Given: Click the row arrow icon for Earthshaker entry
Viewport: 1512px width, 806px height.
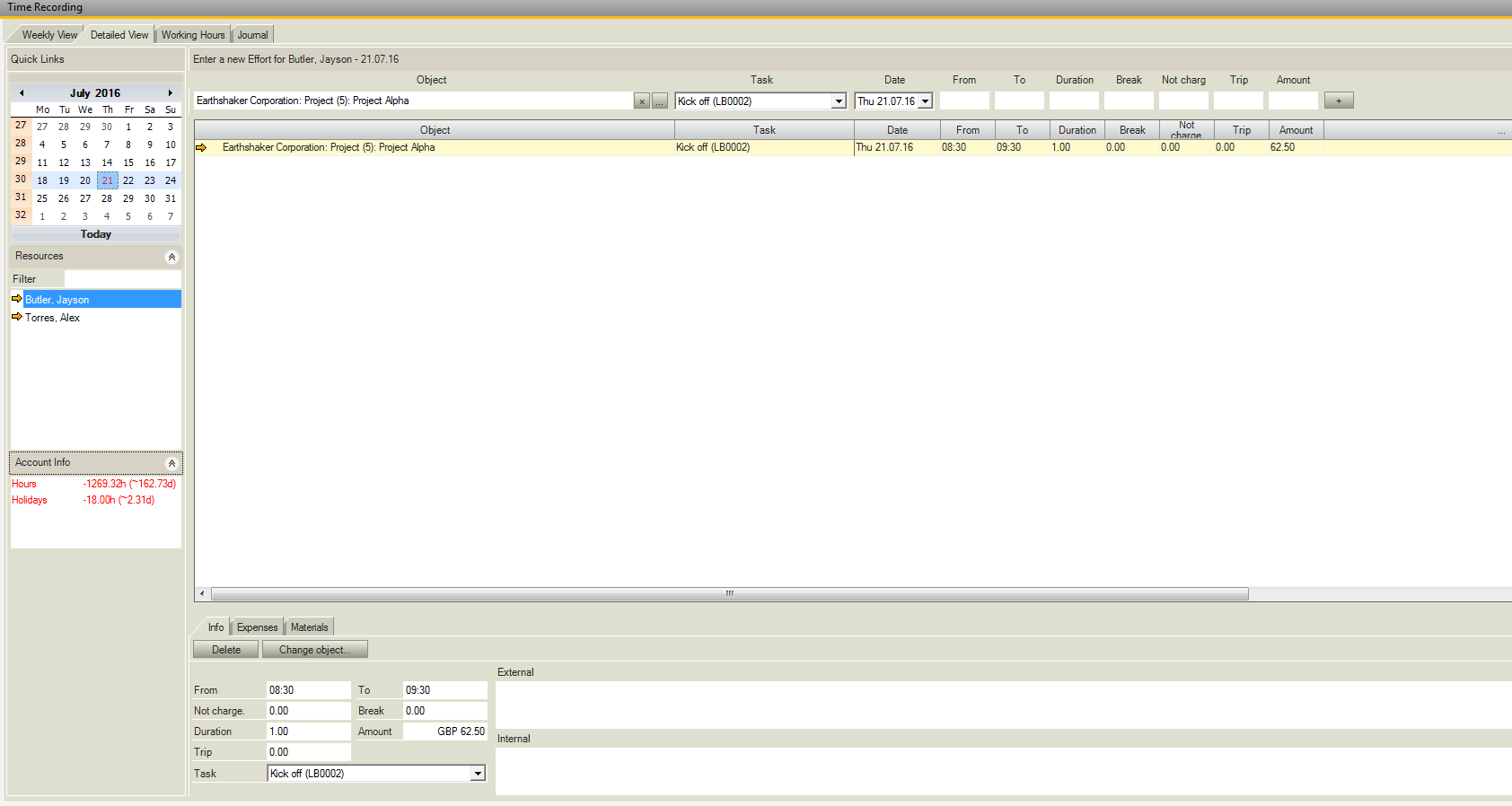Looking at the screenshot, I should 201,147.
